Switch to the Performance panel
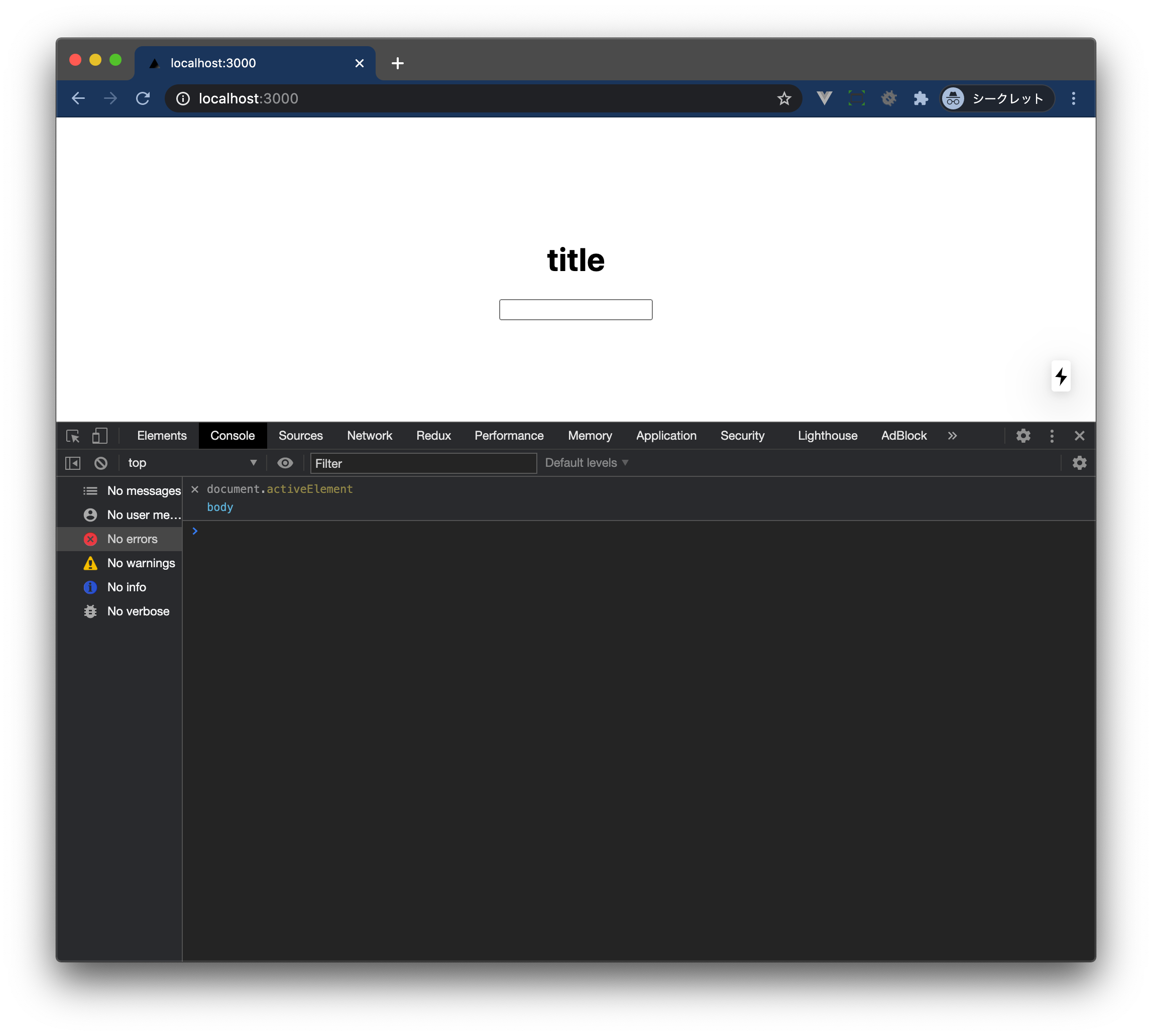This screenshot has height=1036, width=1152. click(509, 436)
